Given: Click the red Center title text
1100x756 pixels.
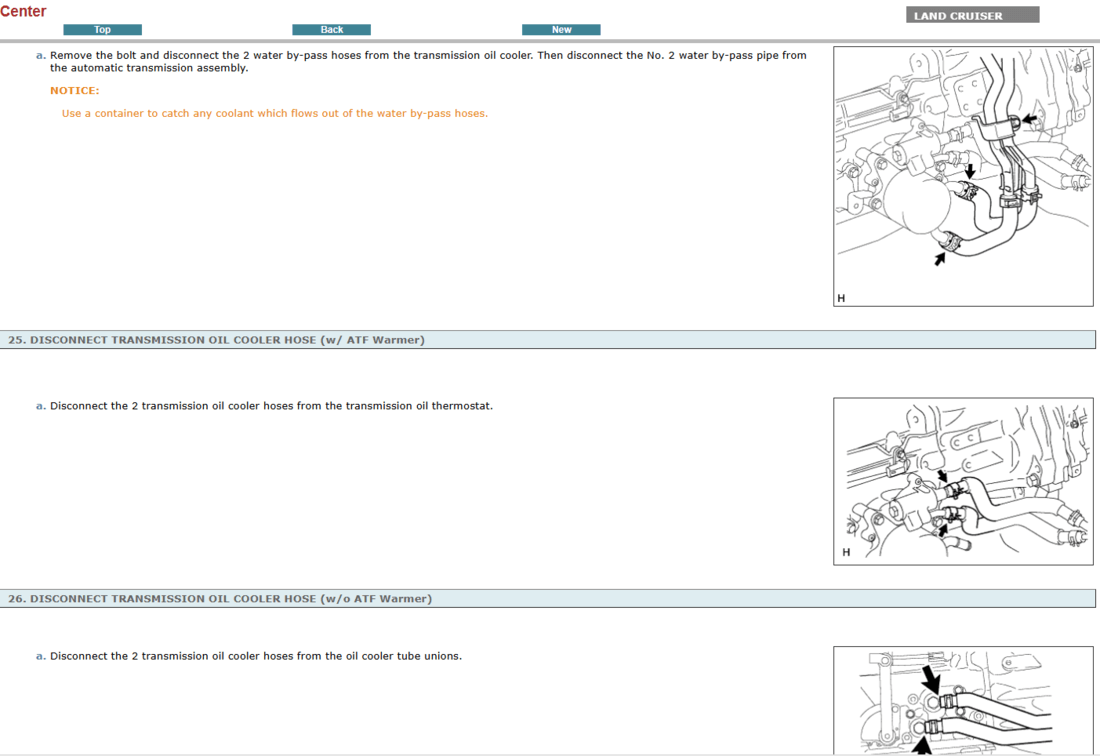Looking at the screenshot, I should click(23, 11).
